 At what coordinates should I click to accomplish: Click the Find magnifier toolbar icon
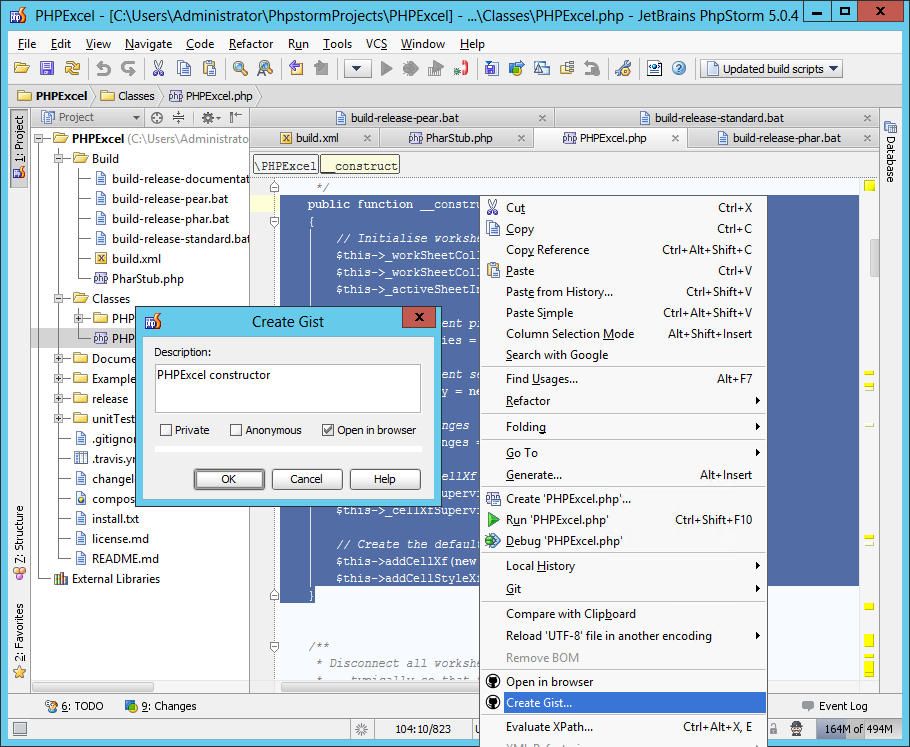[x=240, y=68]
